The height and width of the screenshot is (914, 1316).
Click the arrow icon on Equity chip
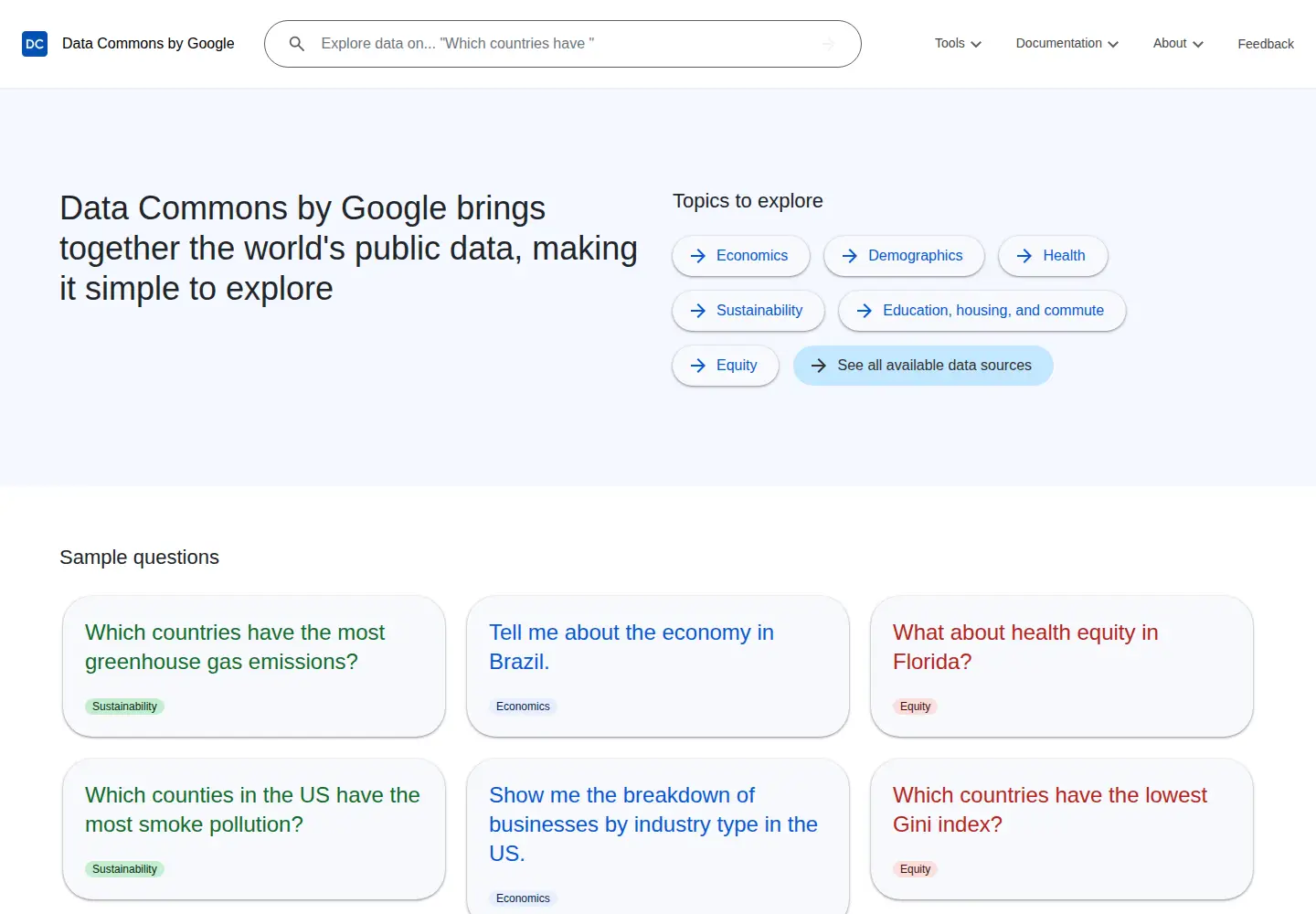[x=698, y=366]
